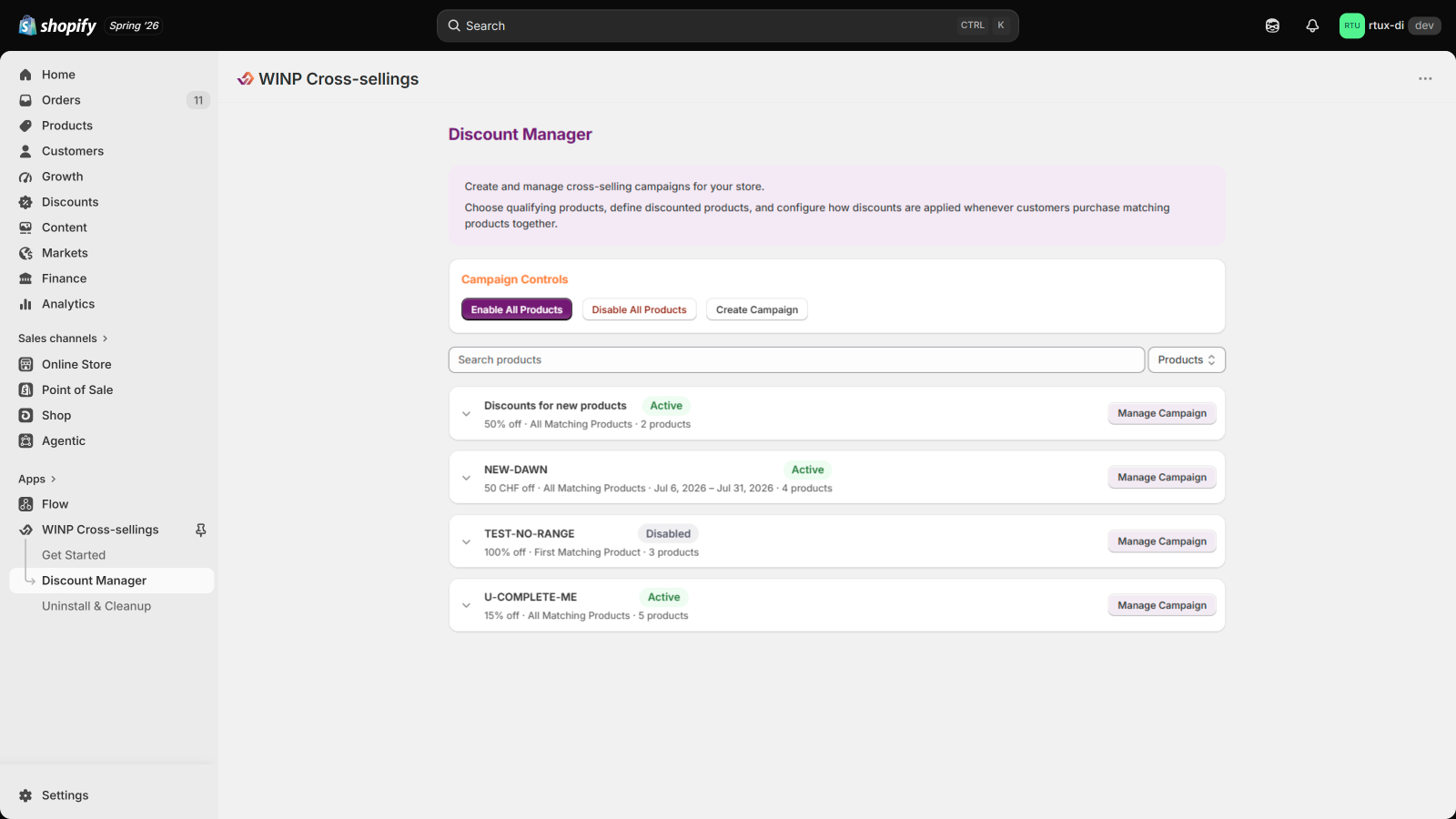Viewport: 1456px width, 819px height.
Task: Click Enable All Products button
Action: [517, 309]
